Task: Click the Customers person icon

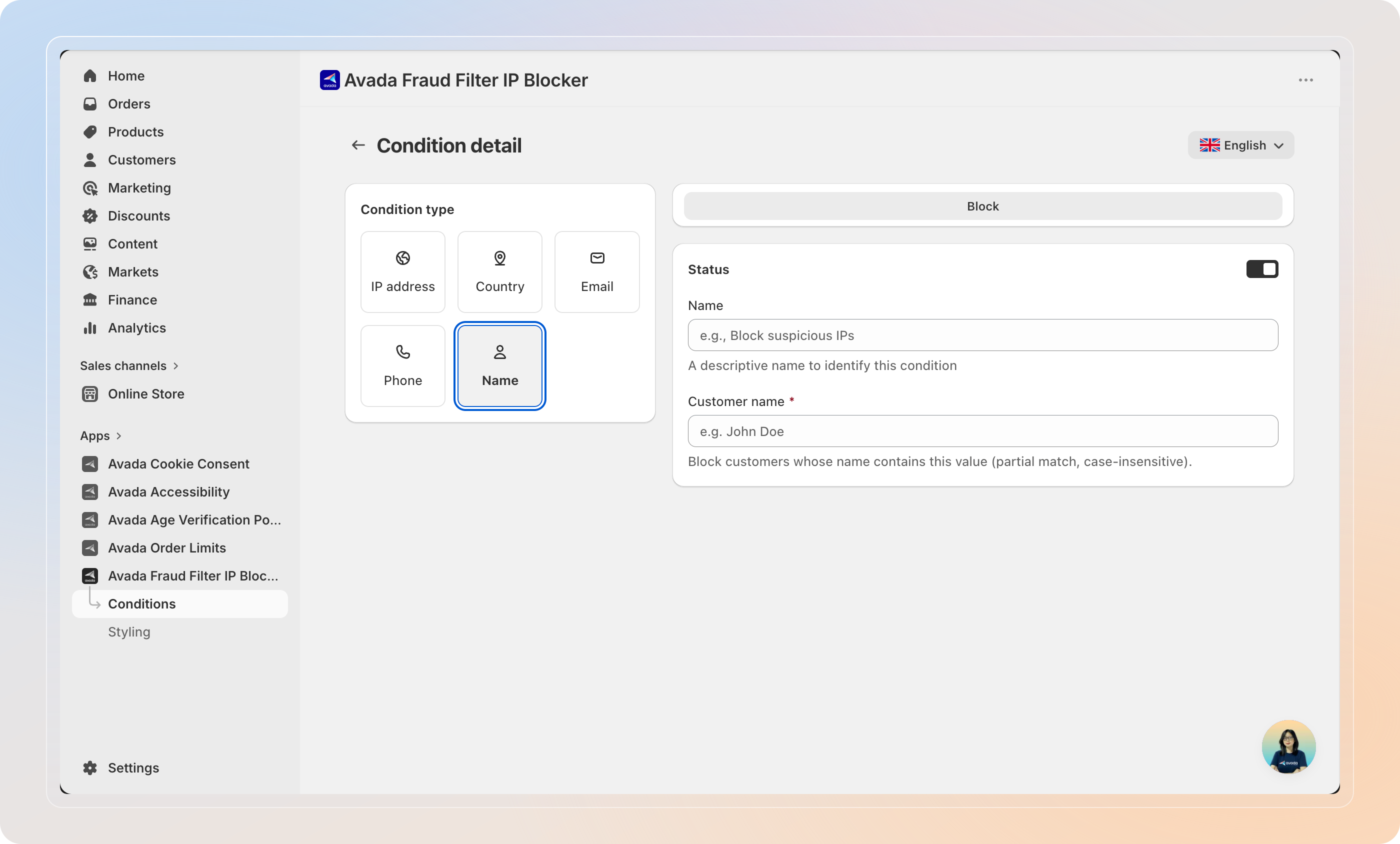Action: tap(90, 160)
